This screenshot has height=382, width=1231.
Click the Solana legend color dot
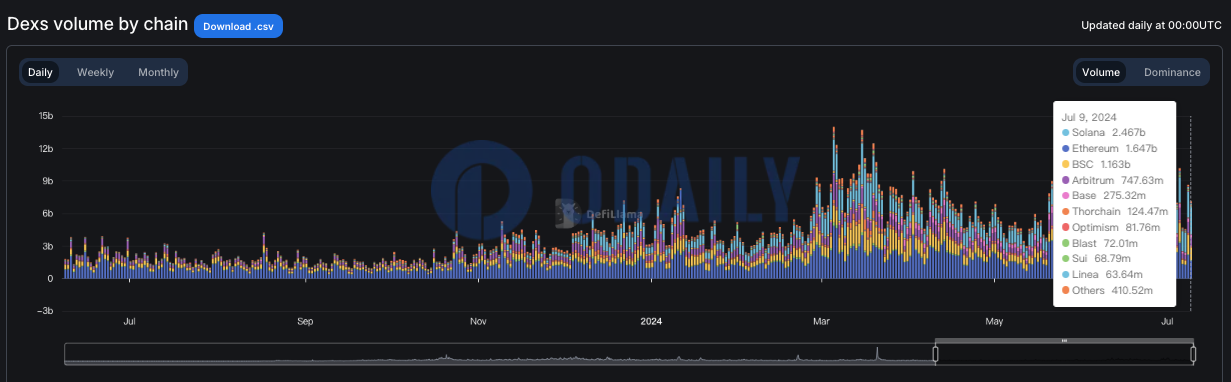pyautogui.click(x=1066, y=133)
